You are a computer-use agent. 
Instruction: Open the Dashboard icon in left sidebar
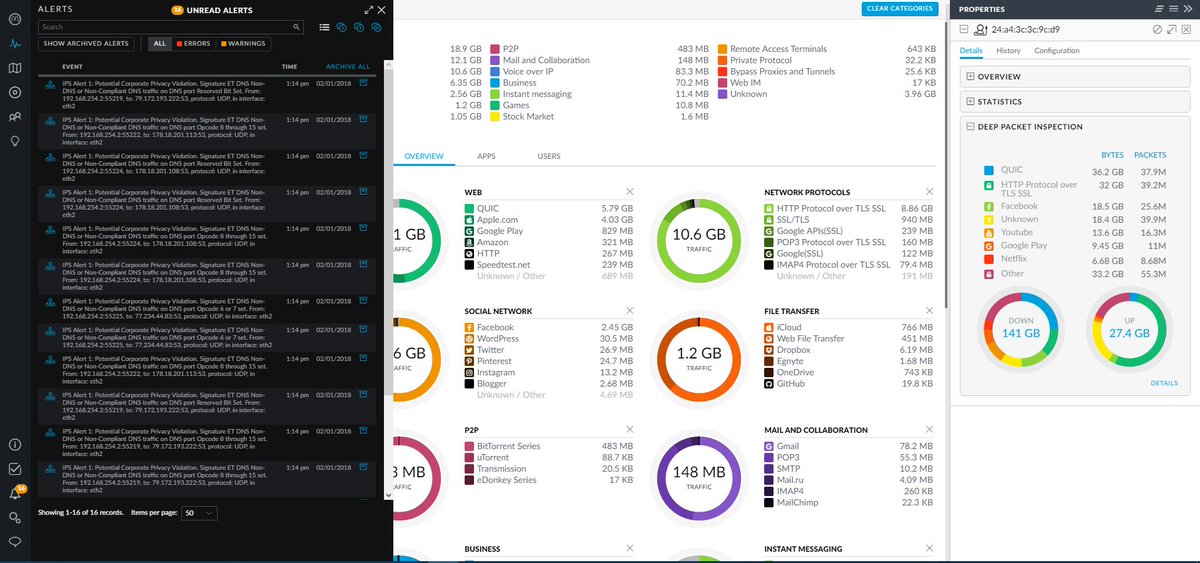pyautogui.click(x=15, y=19)
